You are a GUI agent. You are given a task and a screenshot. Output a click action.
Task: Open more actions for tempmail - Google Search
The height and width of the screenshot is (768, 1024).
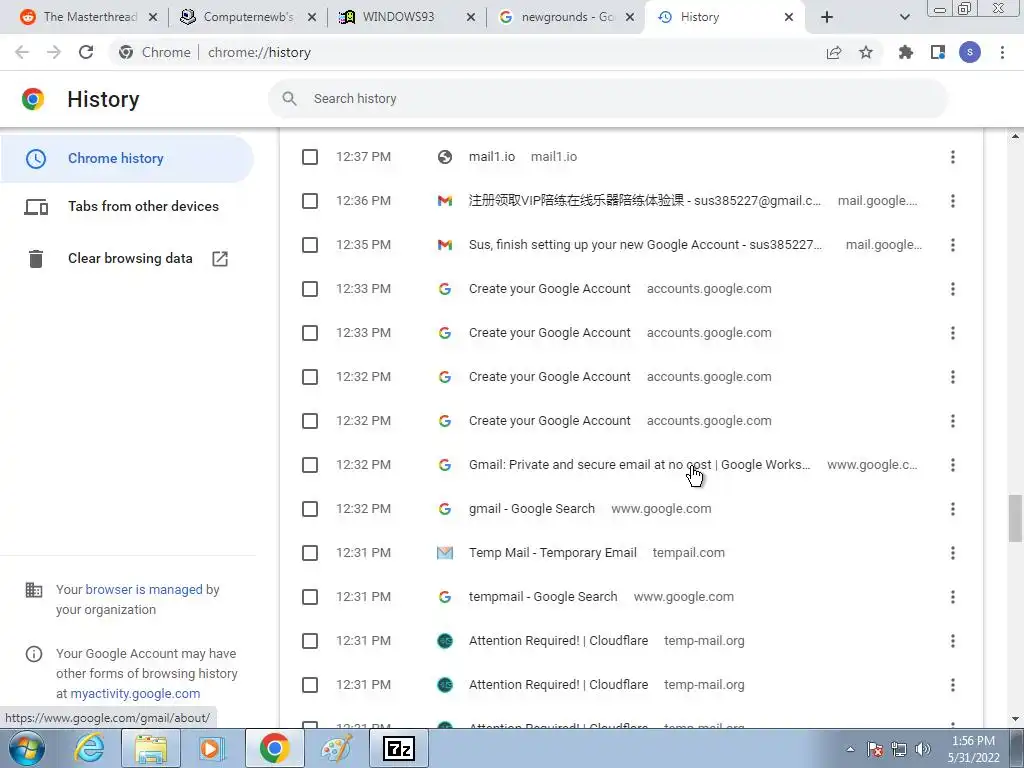click(x=953, y=597)
